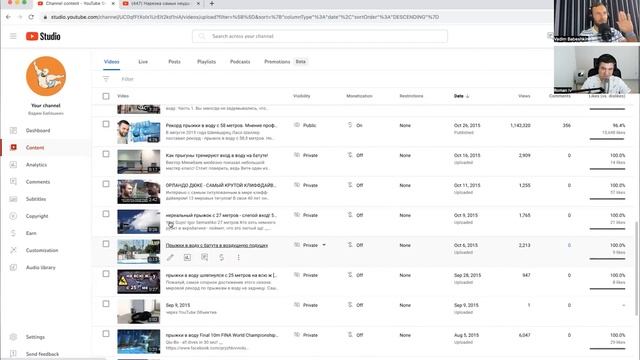This screenshot has height=360, width=640.
Task: Go to Dashboard in the sidebar
Action: tap(38, 131)
